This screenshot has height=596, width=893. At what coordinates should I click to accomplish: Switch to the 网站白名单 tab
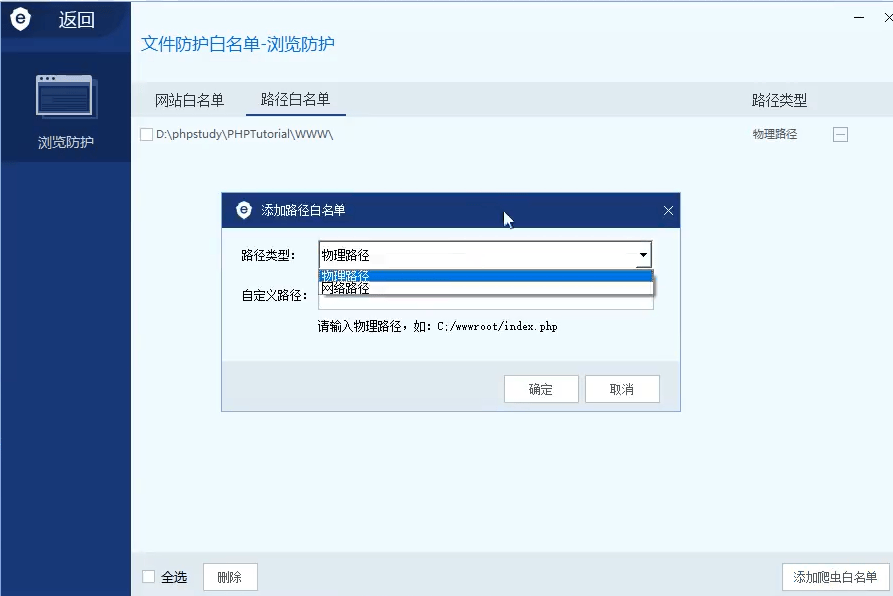point(190,100)
